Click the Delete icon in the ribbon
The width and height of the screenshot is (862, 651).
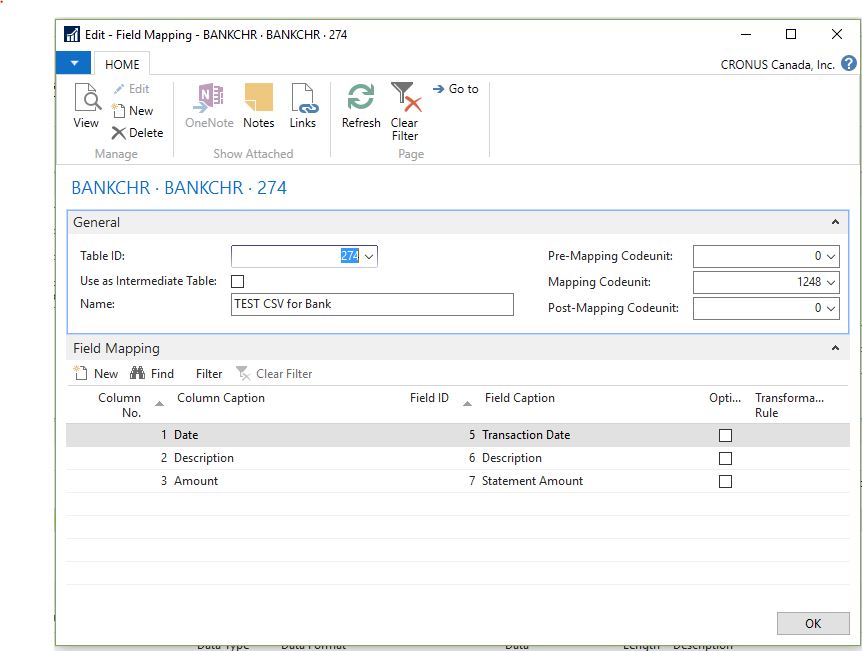pos(119,133)
